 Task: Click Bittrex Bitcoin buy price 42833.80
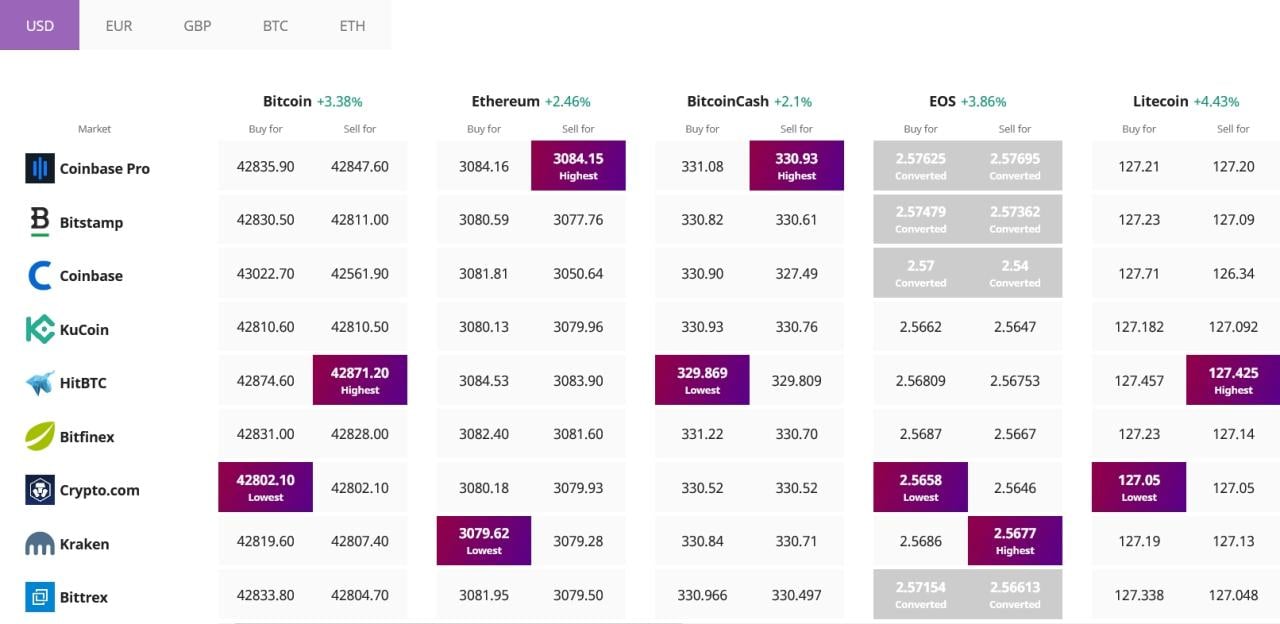pos(266,595)
